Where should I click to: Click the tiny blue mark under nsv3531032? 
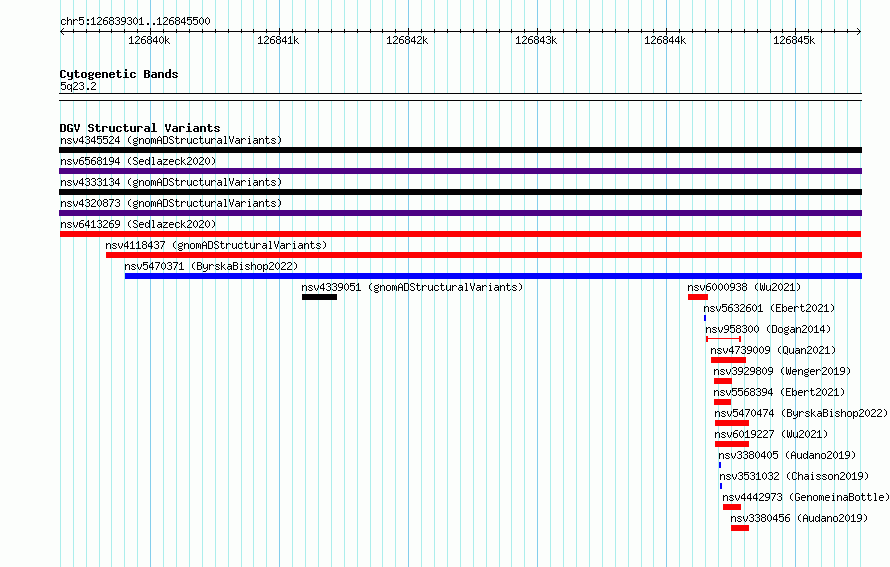click(x=721, y=486)
